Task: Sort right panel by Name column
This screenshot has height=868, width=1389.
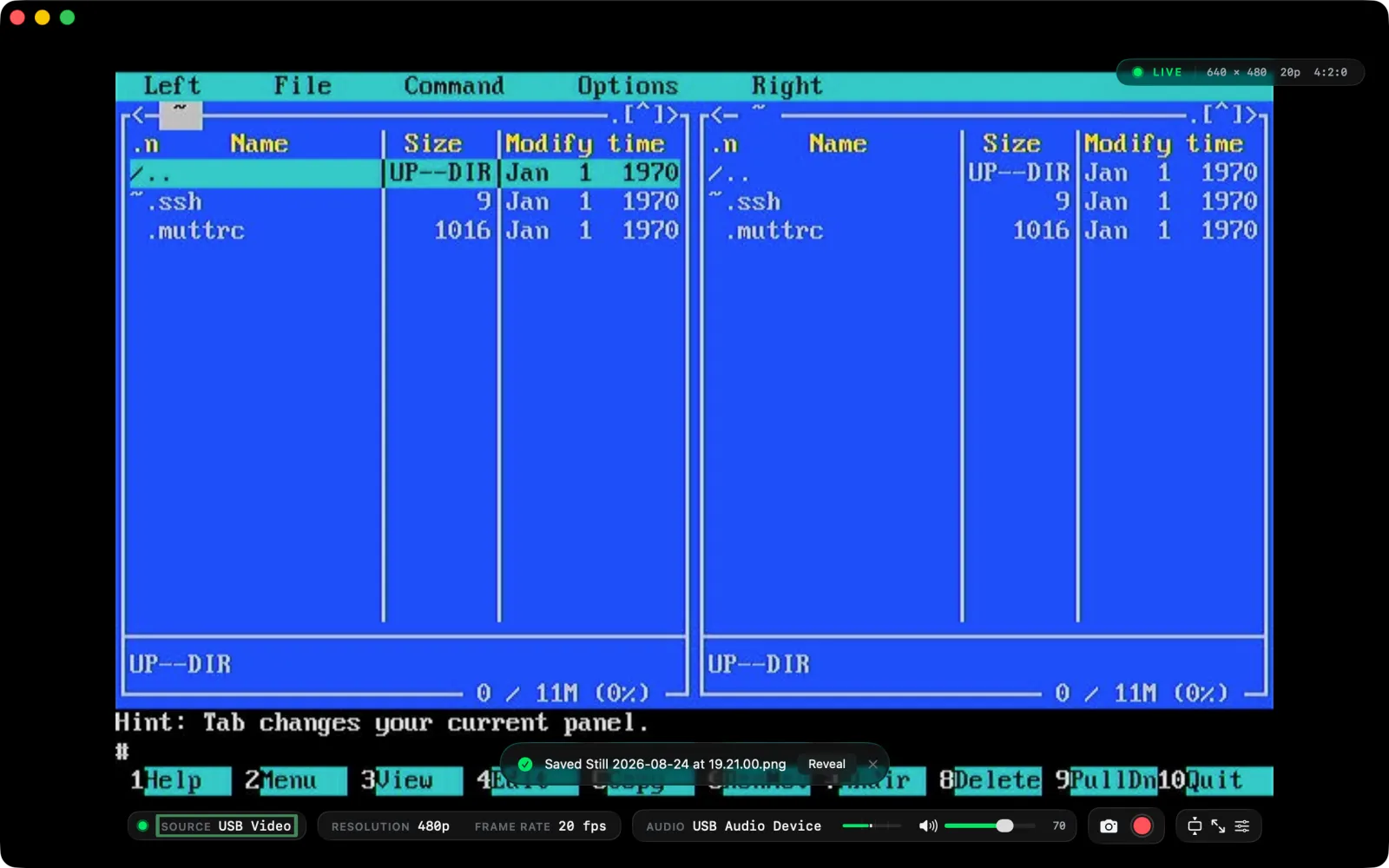Action: pyautogui.click(x=838, y=144)
